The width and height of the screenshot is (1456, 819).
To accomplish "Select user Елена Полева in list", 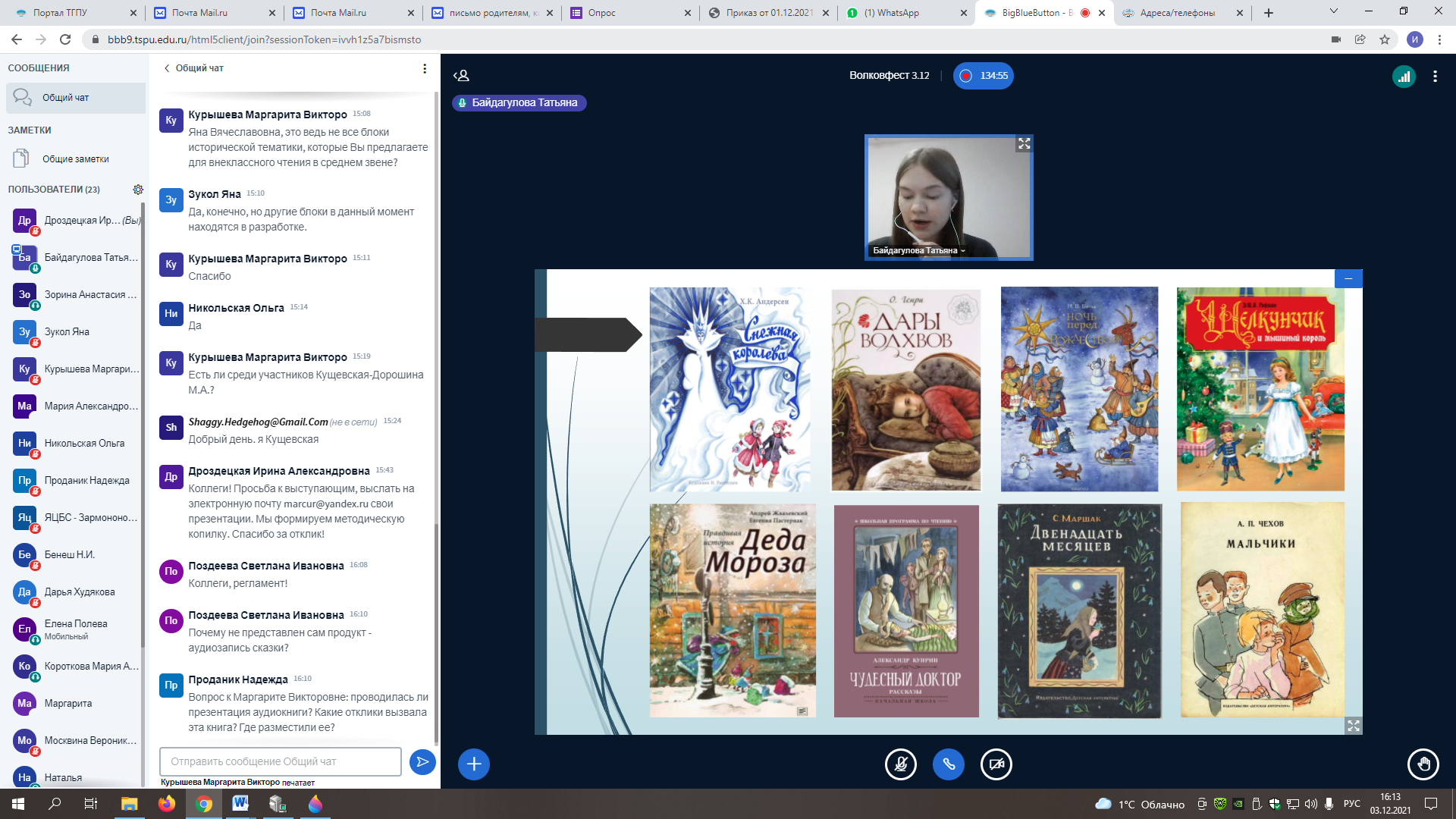I will pyautogui.click(x=76, y=629).
